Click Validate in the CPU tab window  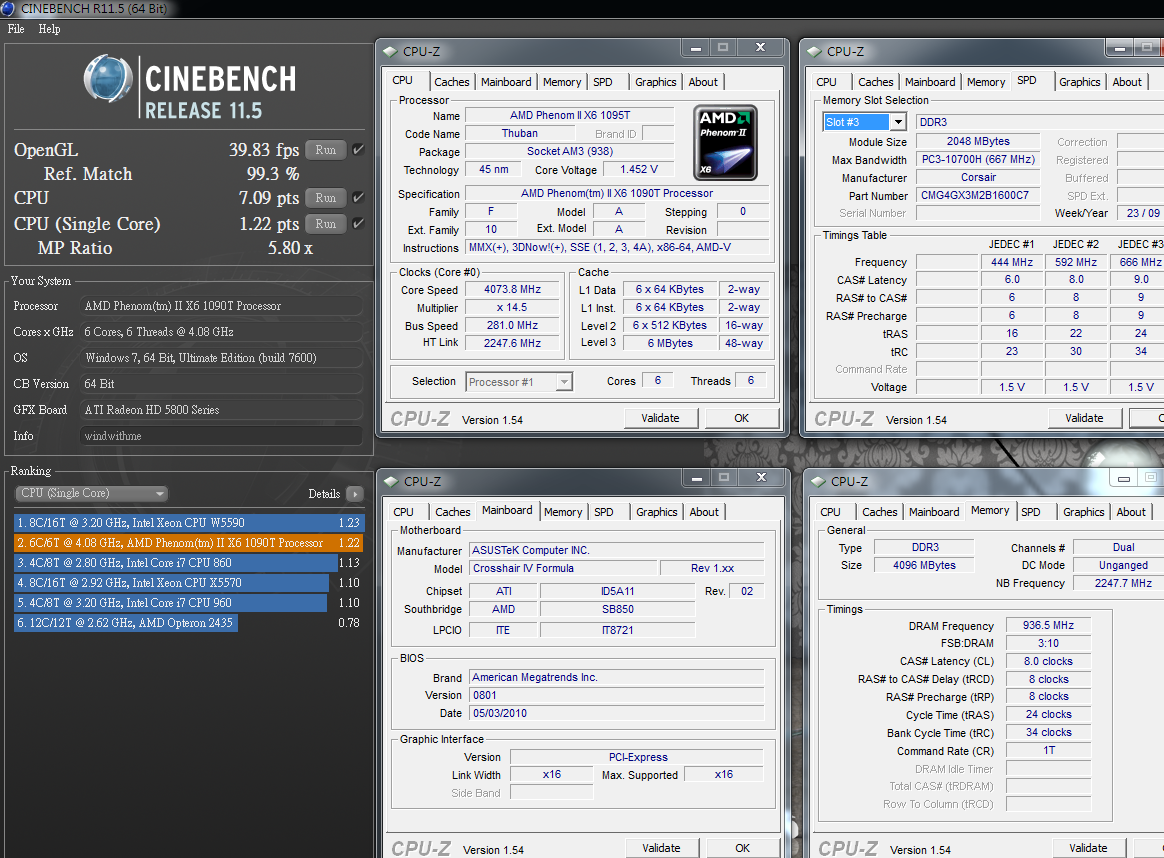(x=661, y=418)
